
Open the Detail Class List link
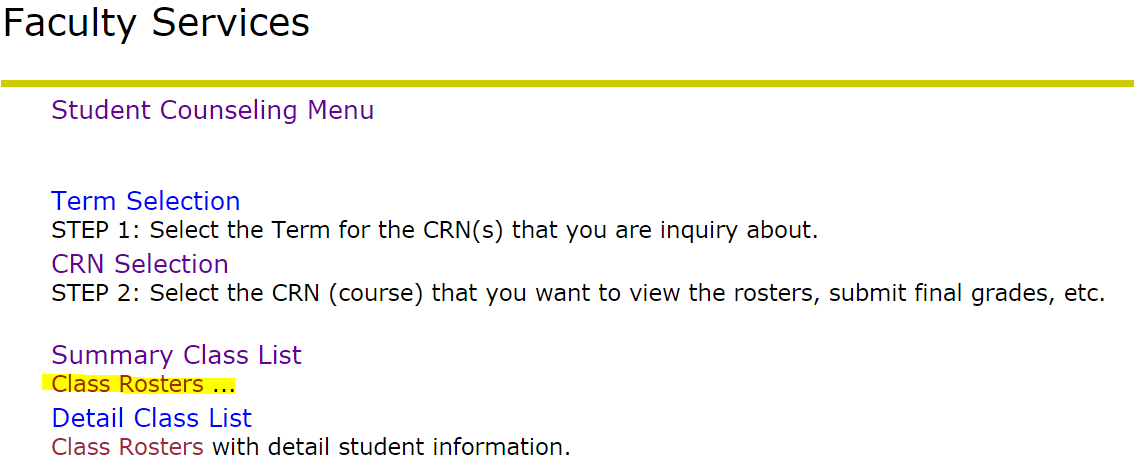151,418
